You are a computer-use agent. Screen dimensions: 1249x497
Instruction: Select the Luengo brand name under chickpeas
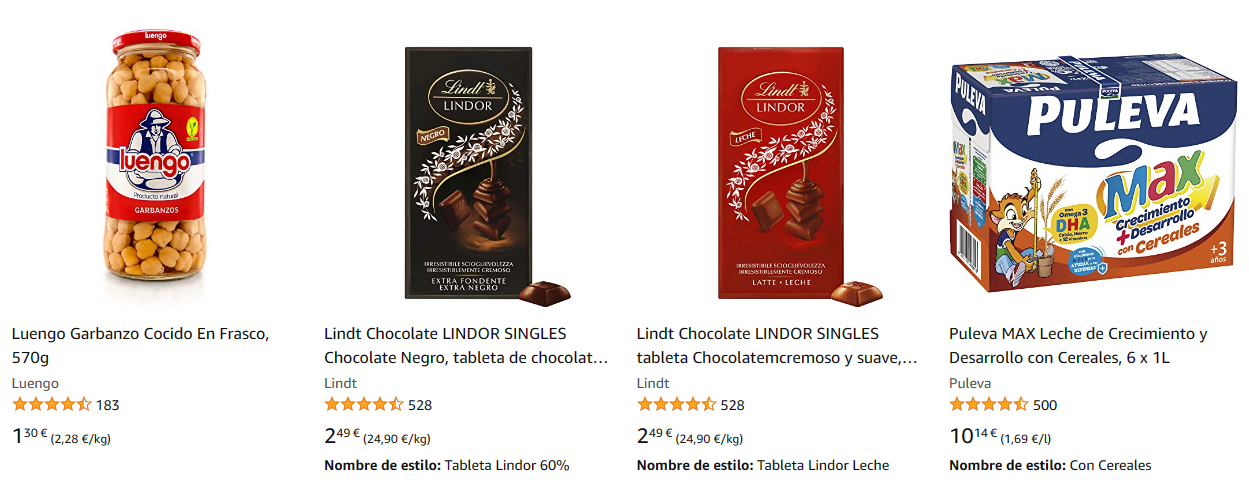35,383
